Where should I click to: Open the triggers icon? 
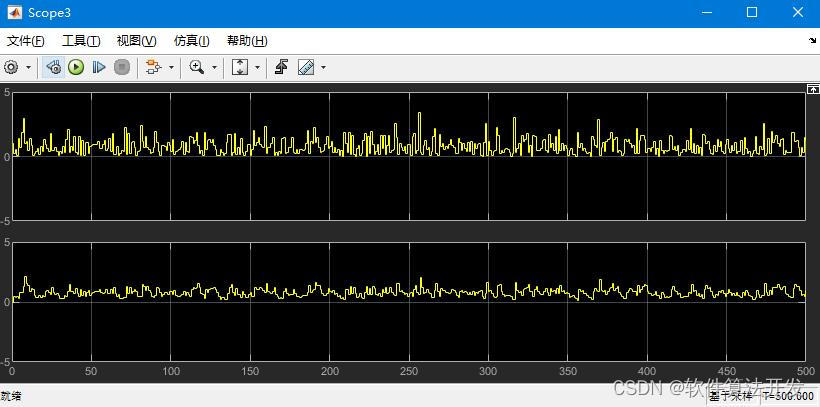point(282,67)
